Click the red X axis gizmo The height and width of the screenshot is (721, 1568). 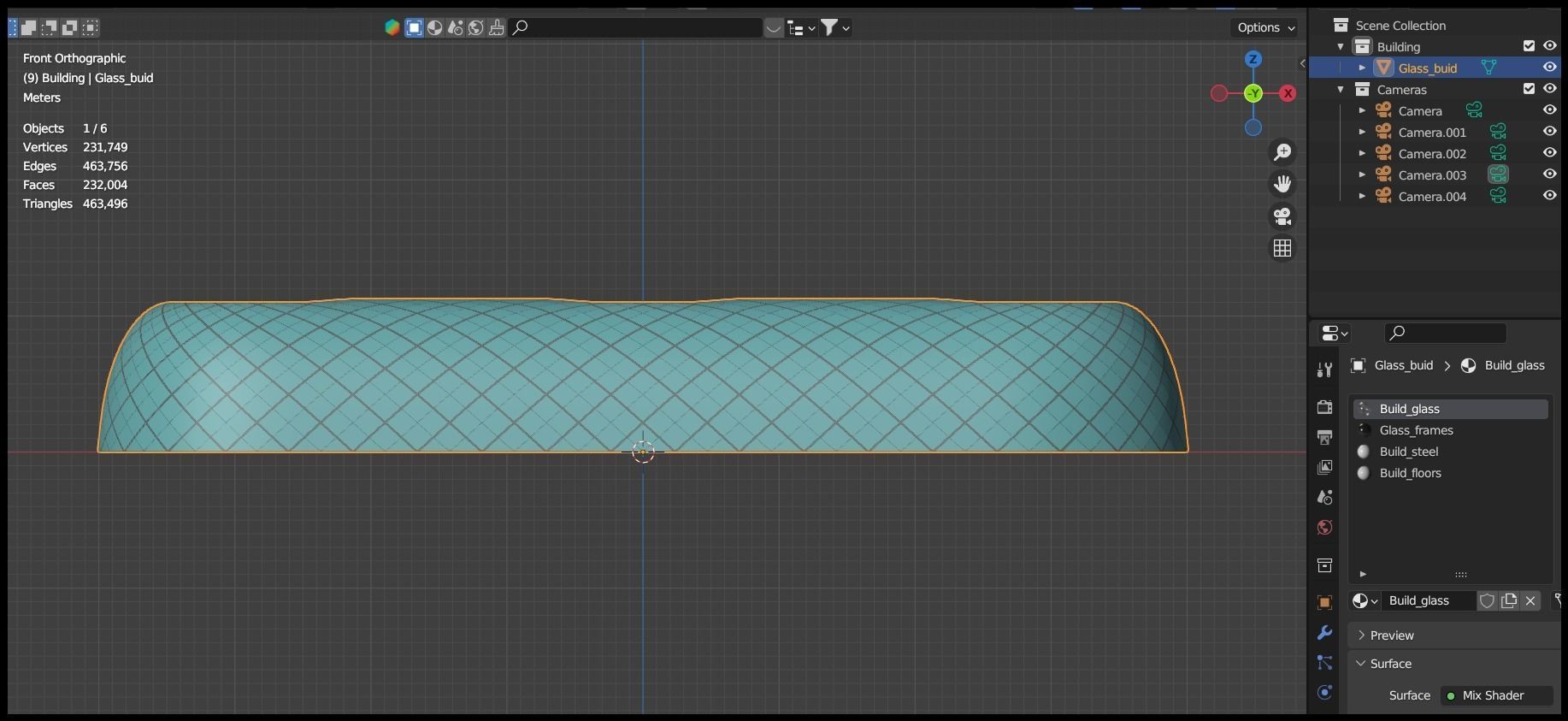[x=1288, y=93]
